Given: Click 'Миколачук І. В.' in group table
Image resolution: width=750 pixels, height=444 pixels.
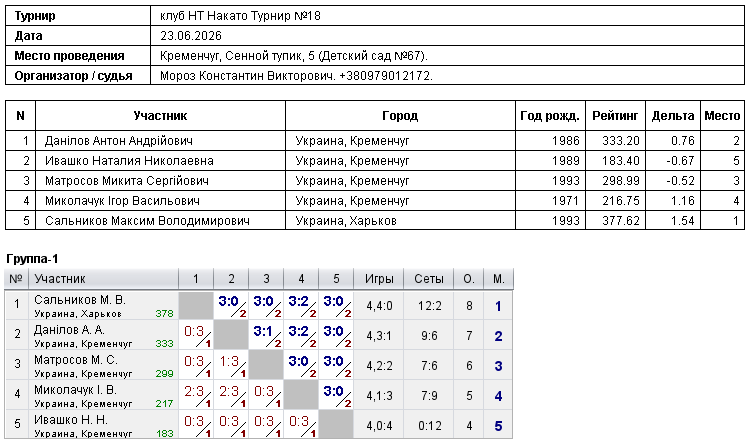Looking at the screenshot, I should pyautogui.click(x=75, y=390).
